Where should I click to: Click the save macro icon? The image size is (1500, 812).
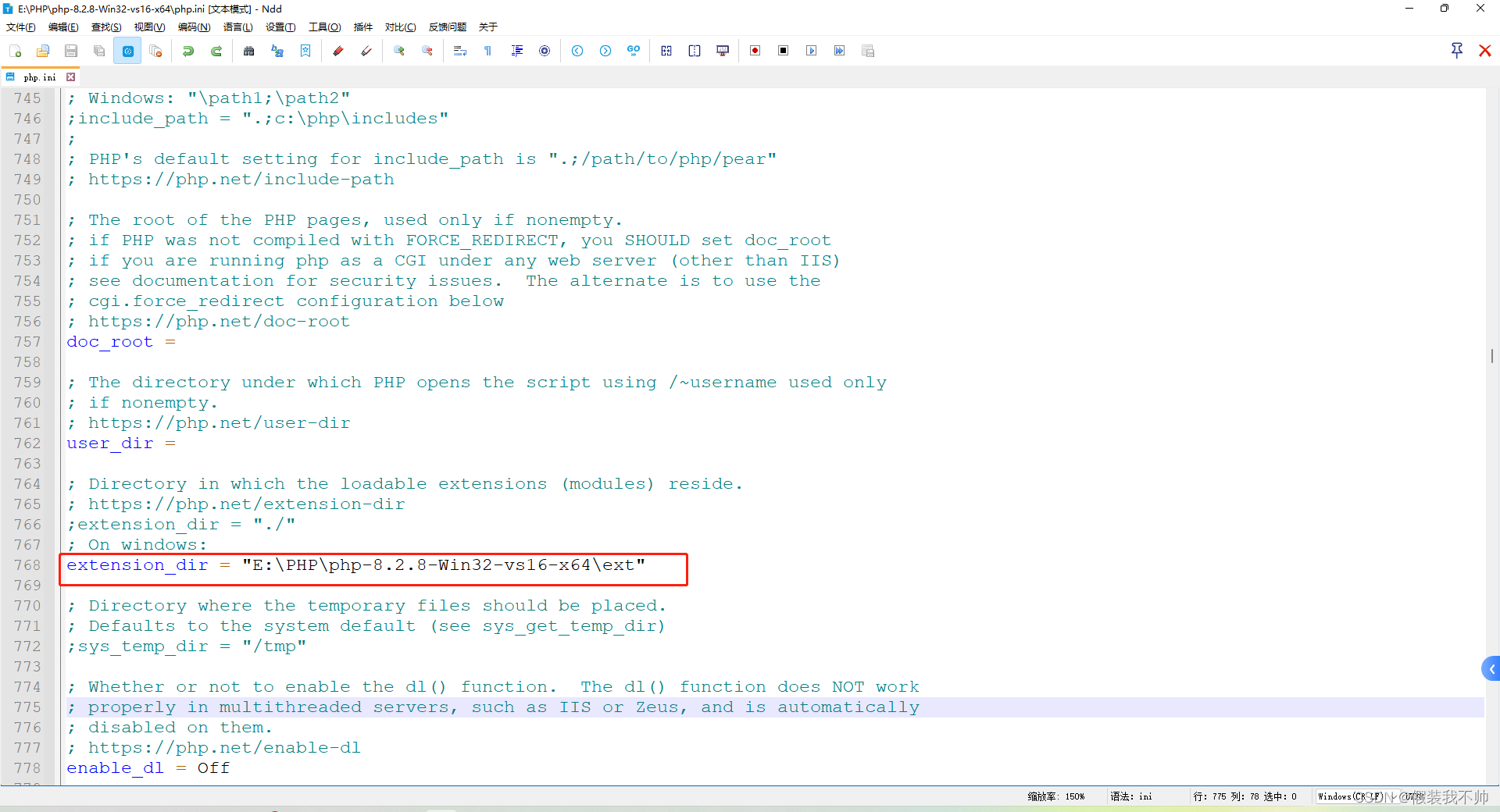pyautogui.click(x=868, y=51)
